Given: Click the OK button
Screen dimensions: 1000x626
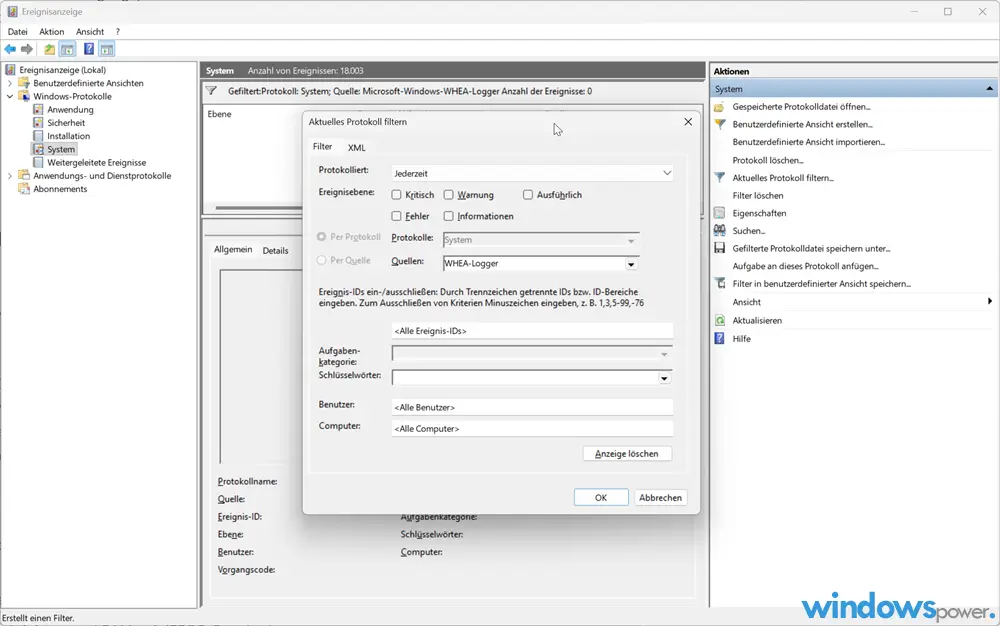Looking at the screenshot, I should [x=601, y=497].
